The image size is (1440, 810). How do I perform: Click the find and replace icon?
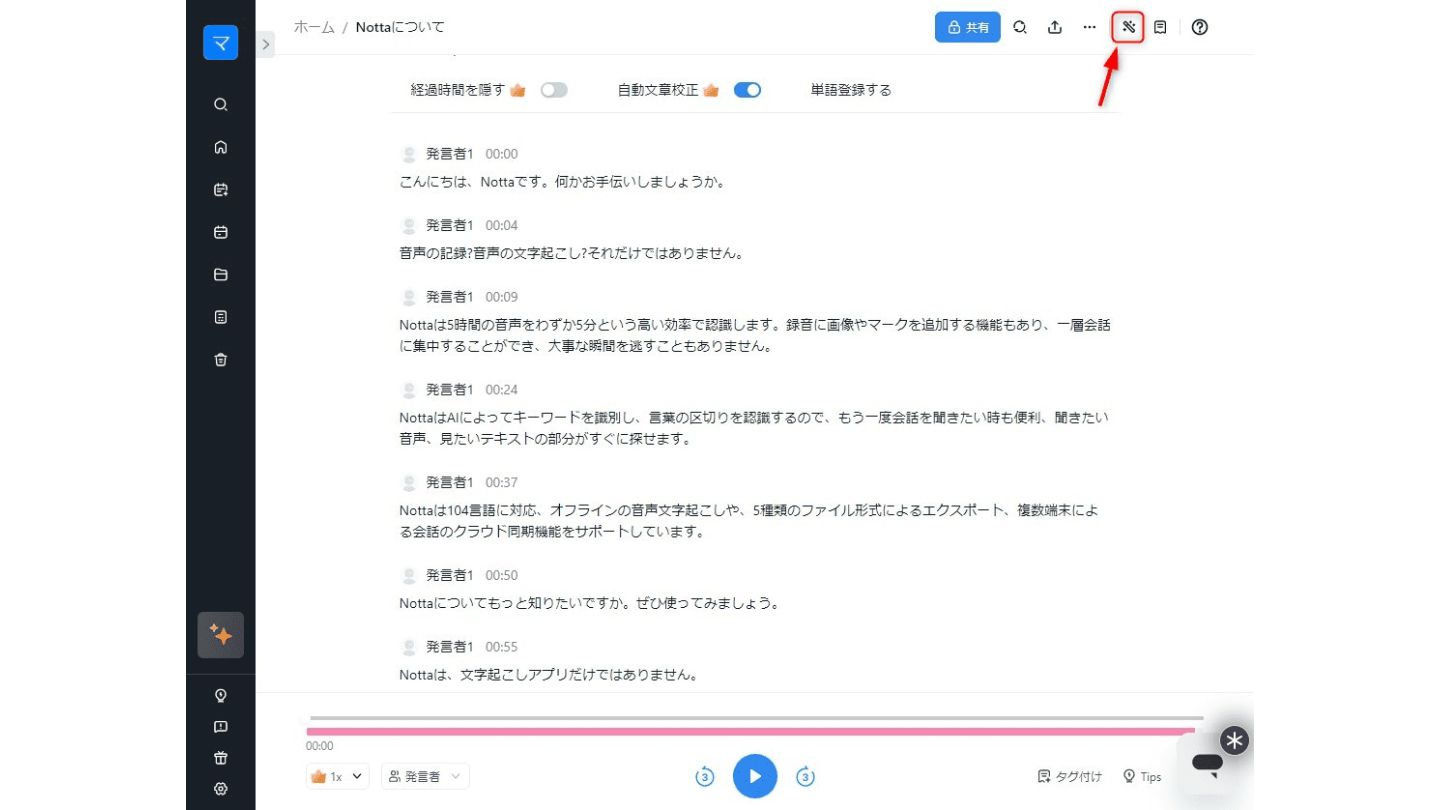point(1020,27)
